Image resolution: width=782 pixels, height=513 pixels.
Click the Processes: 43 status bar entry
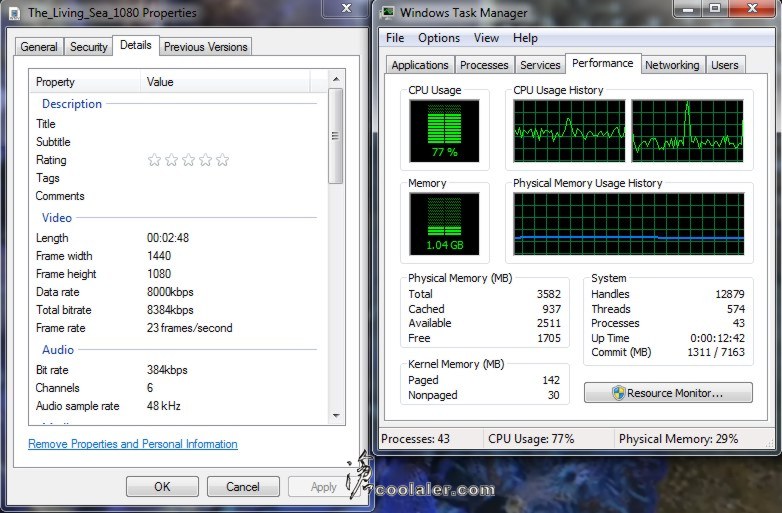(415, 439)
